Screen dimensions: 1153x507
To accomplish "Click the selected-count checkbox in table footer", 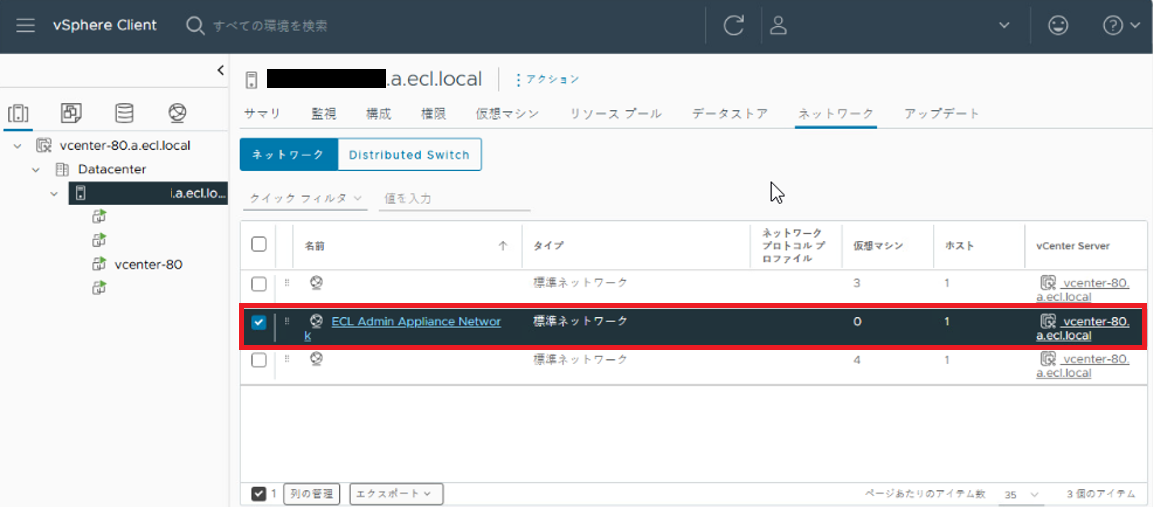I will tap(259, 493).
